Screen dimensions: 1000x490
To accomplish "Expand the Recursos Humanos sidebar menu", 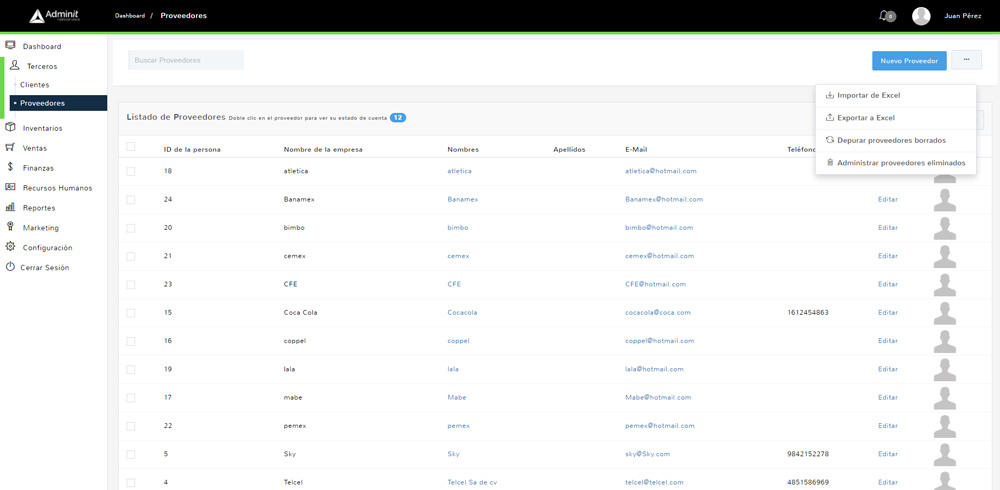I will [57, 188].
